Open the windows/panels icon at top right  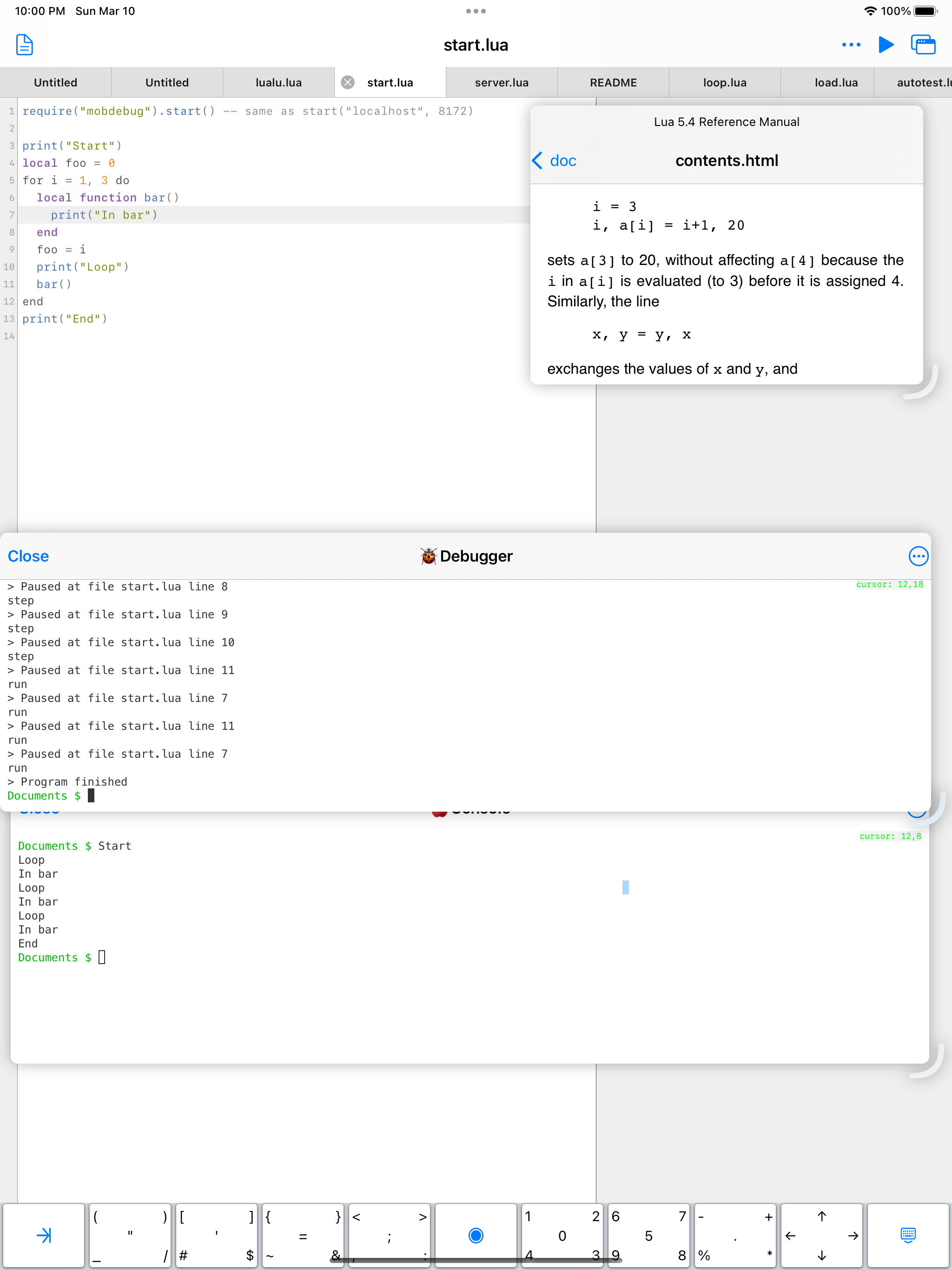pyautogui.click(x=923, y=45)
